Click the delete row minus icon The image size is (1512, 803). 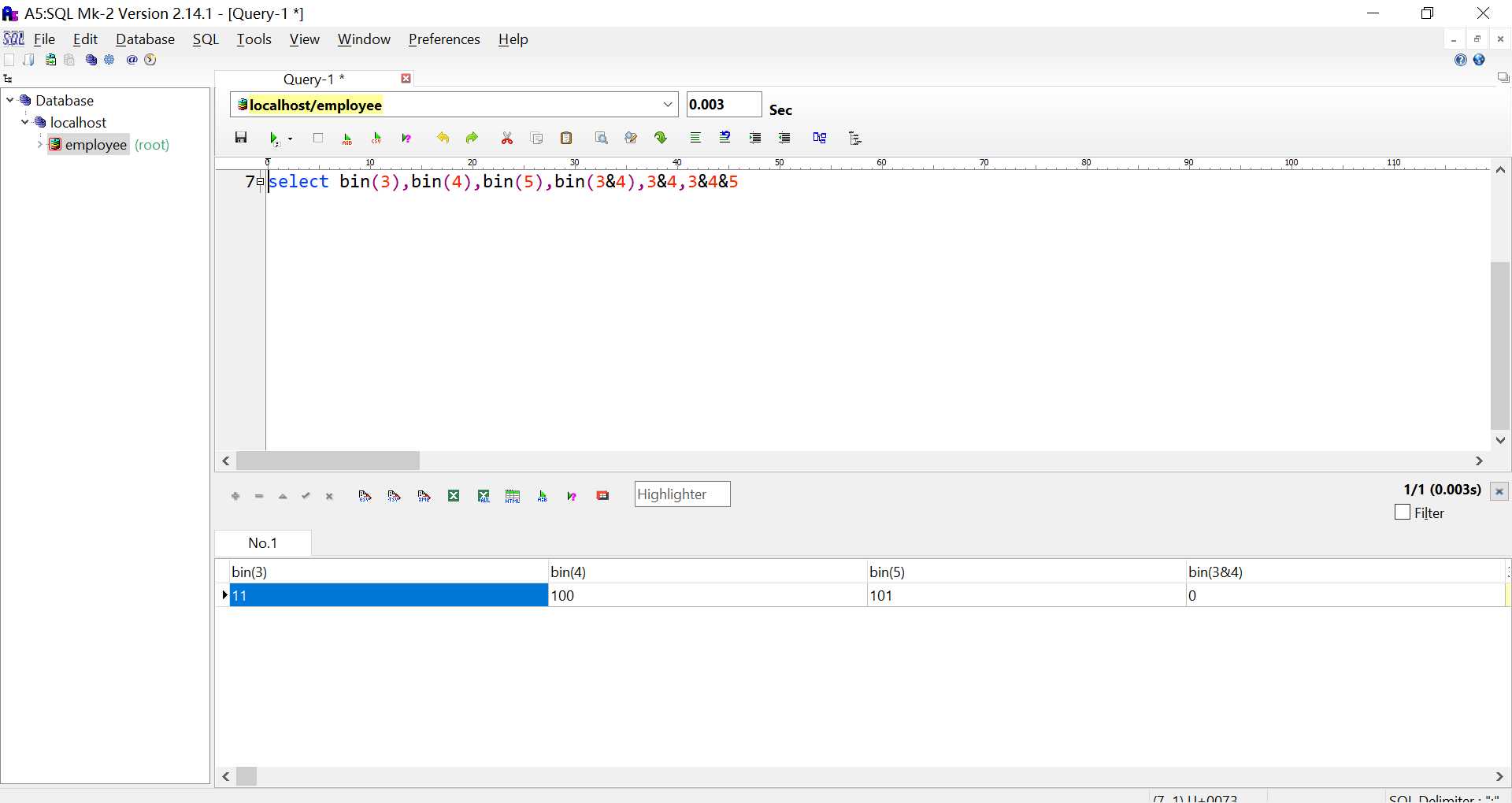pyautogui.click(x=259, y=496)
